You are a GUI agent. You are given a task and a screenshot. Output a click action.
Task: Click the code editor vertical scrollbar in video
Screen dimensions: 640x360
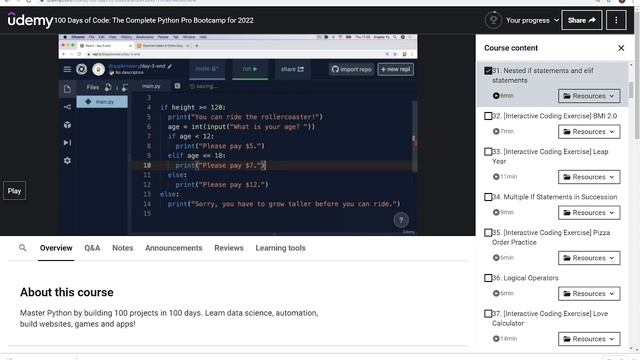point(414,137)
